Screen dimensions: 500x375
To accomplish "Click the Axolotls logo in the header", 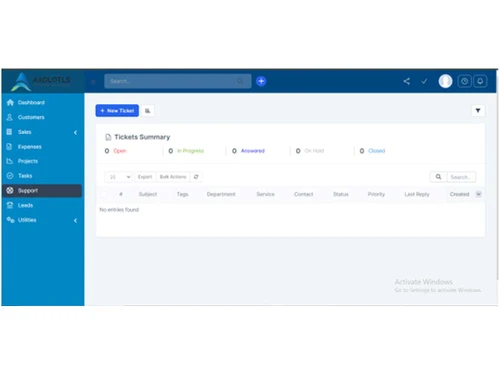I will click(x=41, y=81).
